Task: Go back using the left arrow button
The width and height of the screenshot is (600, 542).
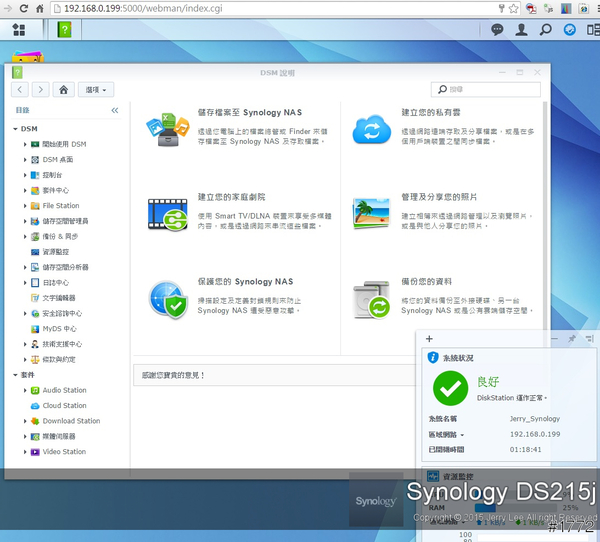Action: (x=21, y=90)
